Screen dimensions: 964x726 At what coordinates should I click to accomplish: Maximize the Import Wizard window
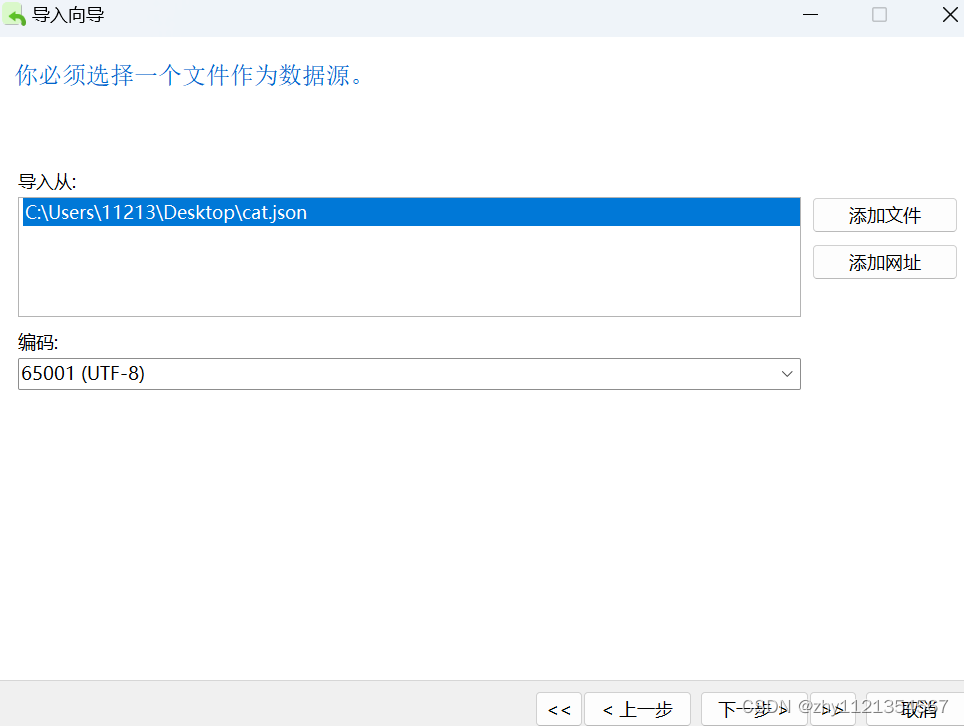(x=879, y=15)
